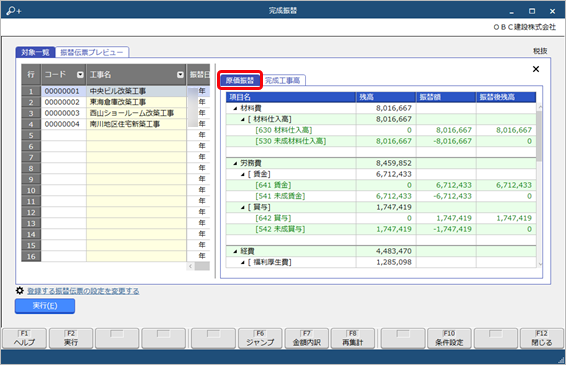Click the detail table vertical scrollbar
The image size is (566, 365).
pos(539,136)
